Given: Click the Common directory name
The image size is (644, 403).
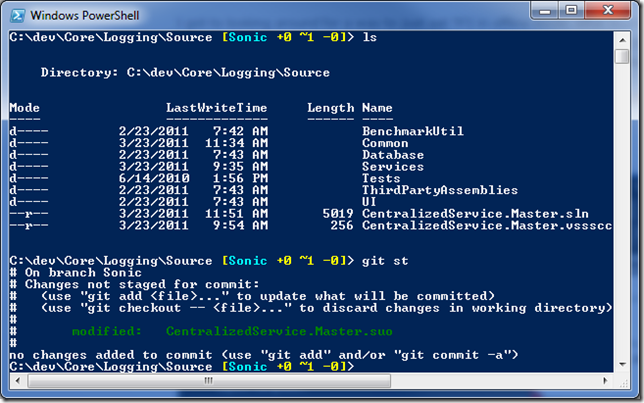Looking at the screenshot, I should point(385,143).
